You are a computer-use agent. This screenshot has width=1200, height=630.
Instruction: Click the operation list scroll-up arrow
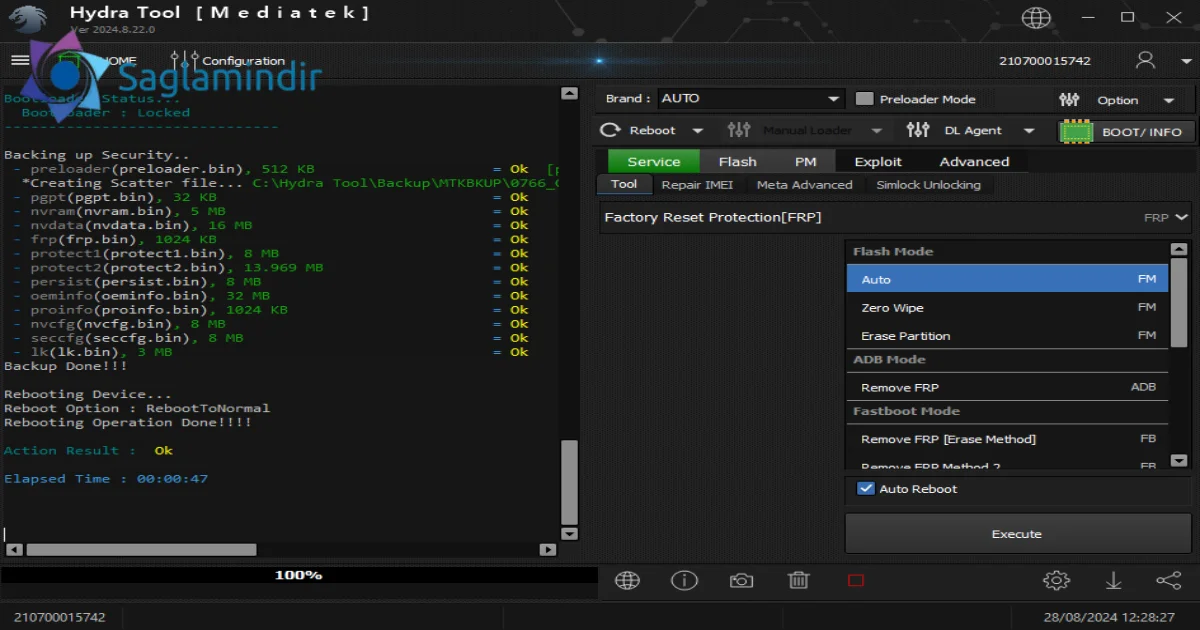click(x=1179, y=249)
